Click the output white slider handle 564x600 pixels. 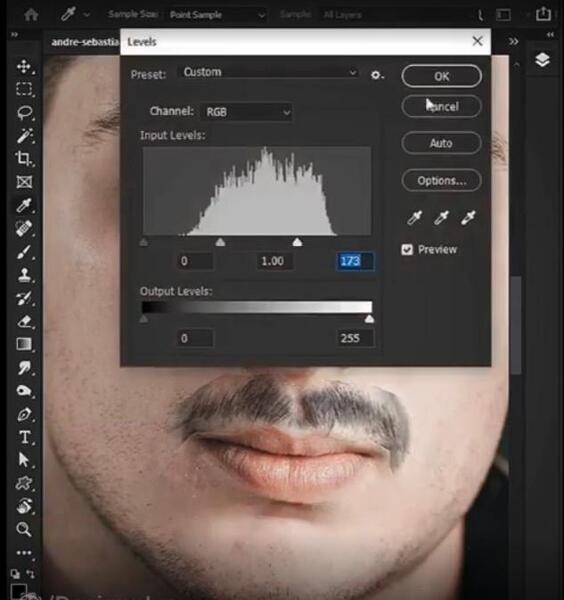click(x=369, y=319)
